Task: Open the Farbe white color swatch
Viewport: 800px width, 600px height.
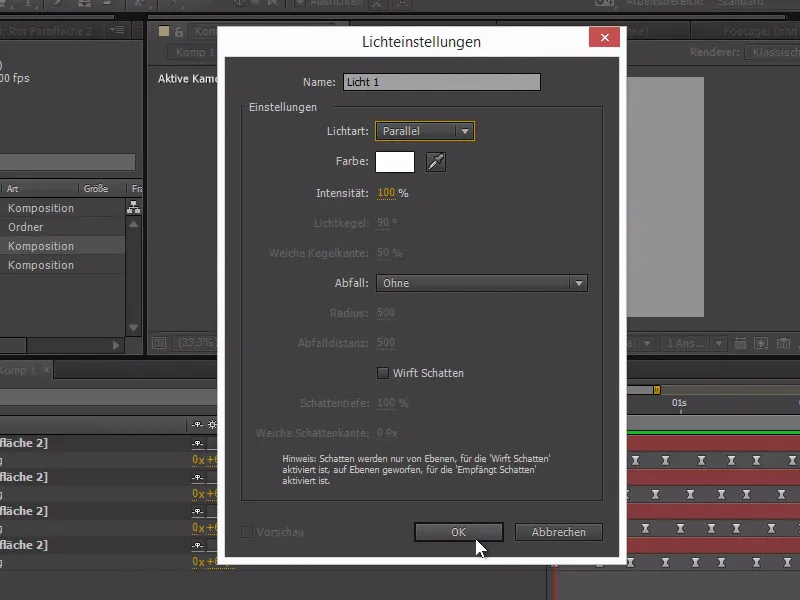Action: coord(395,162)
